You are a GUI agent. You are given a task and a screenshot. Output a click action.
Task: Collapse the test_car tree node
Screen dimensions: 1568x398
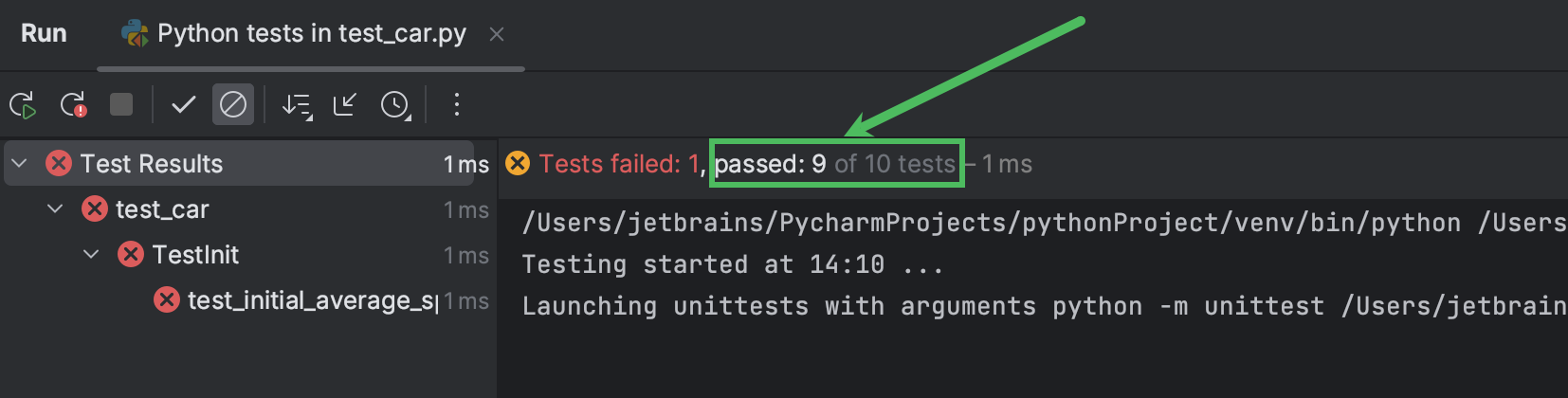55,209
